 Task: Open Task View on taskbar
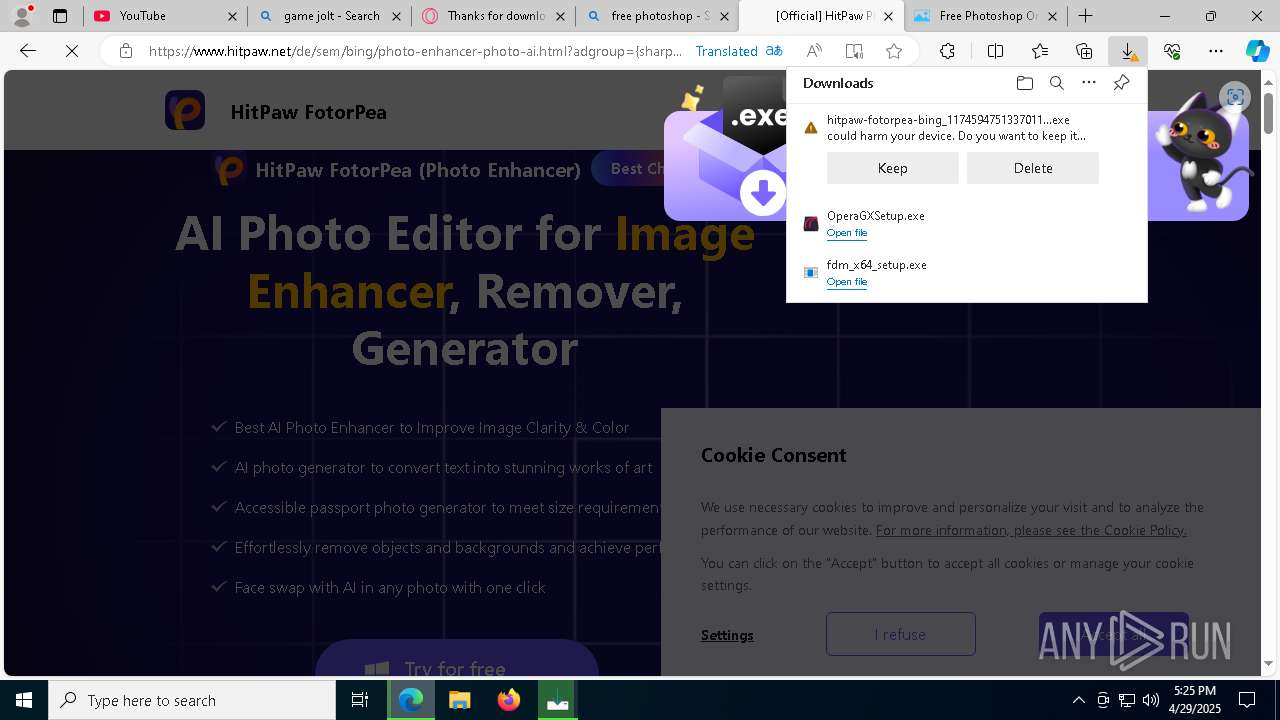360,700
